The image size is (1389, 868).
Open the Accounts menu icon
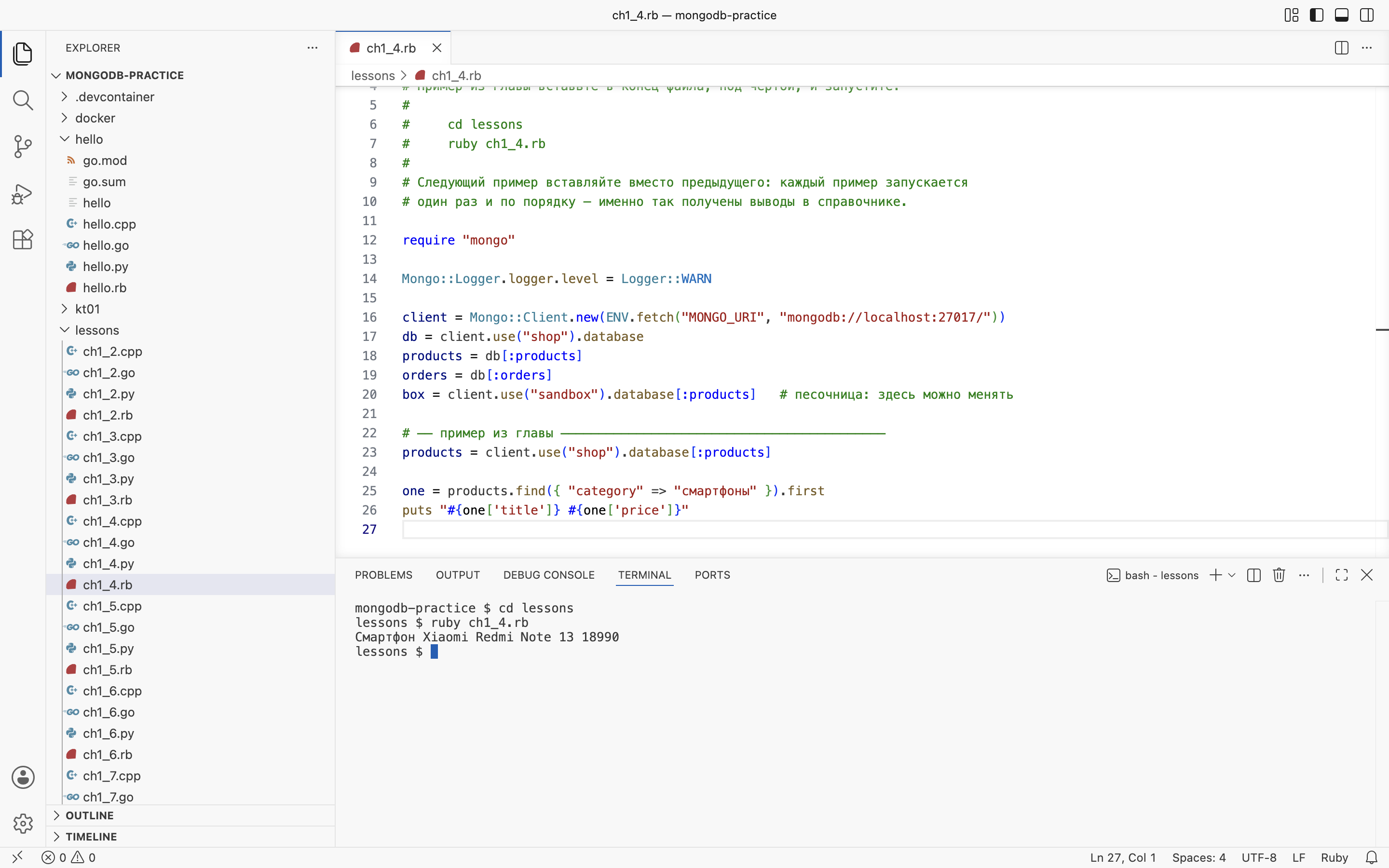click(23, 777)
